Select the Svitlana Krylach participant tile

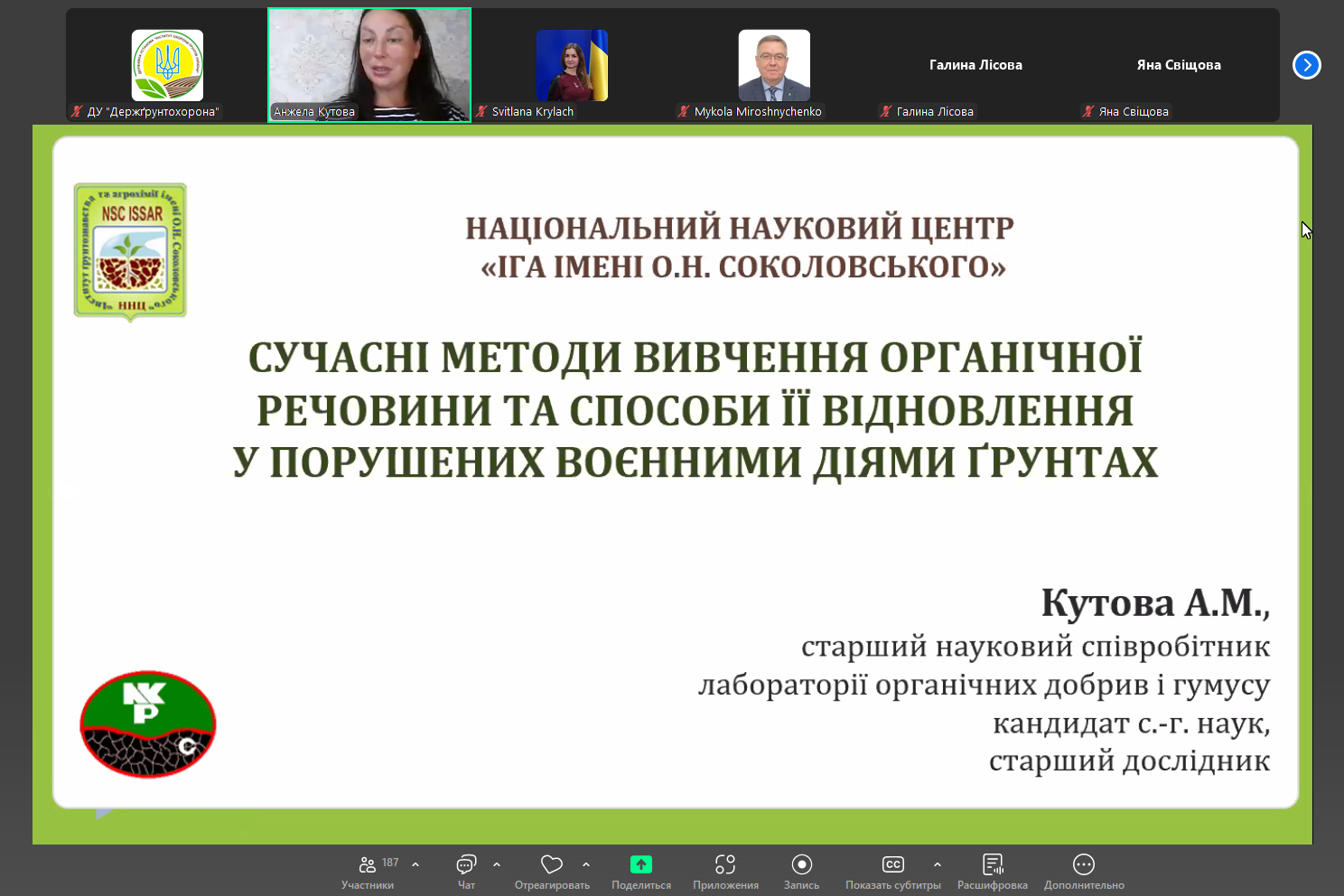(572, 65)
